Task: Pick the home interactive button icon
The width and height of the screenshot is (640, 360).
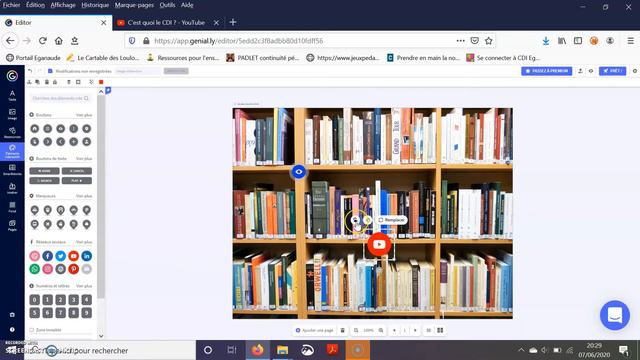Action: point(35,129)
